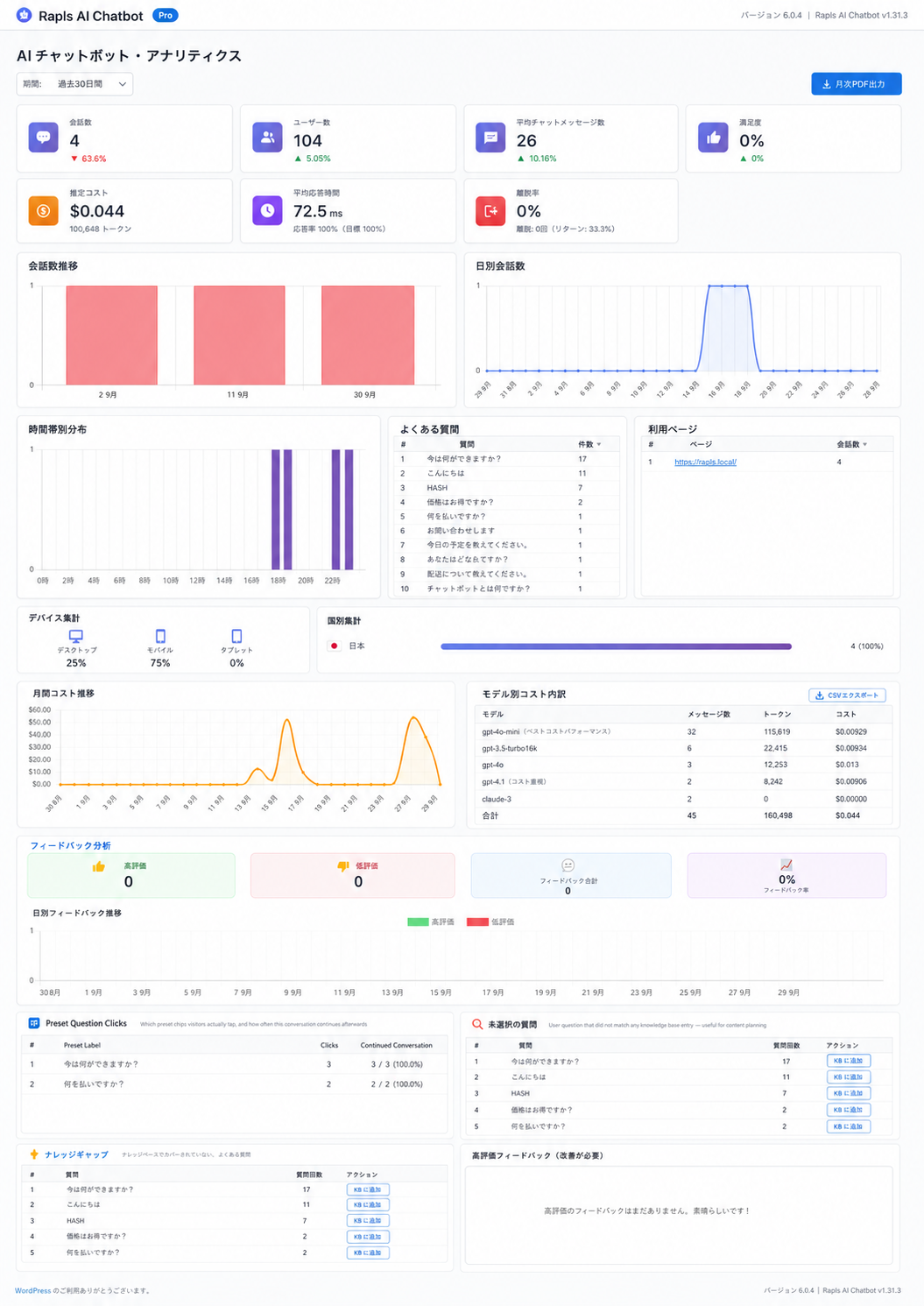Click the conversations chat bubble icon

tap(43, 138)
